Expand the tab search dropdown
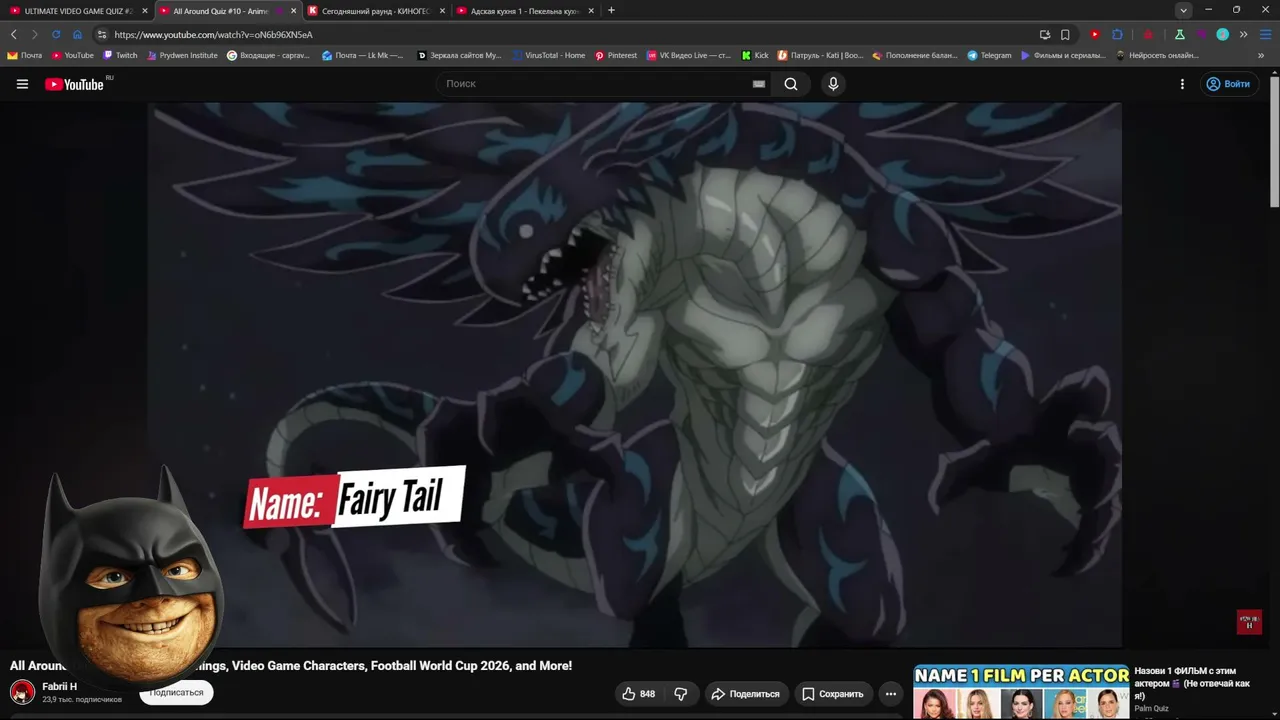This screenshot has width=1280, height=720. 1183,10
